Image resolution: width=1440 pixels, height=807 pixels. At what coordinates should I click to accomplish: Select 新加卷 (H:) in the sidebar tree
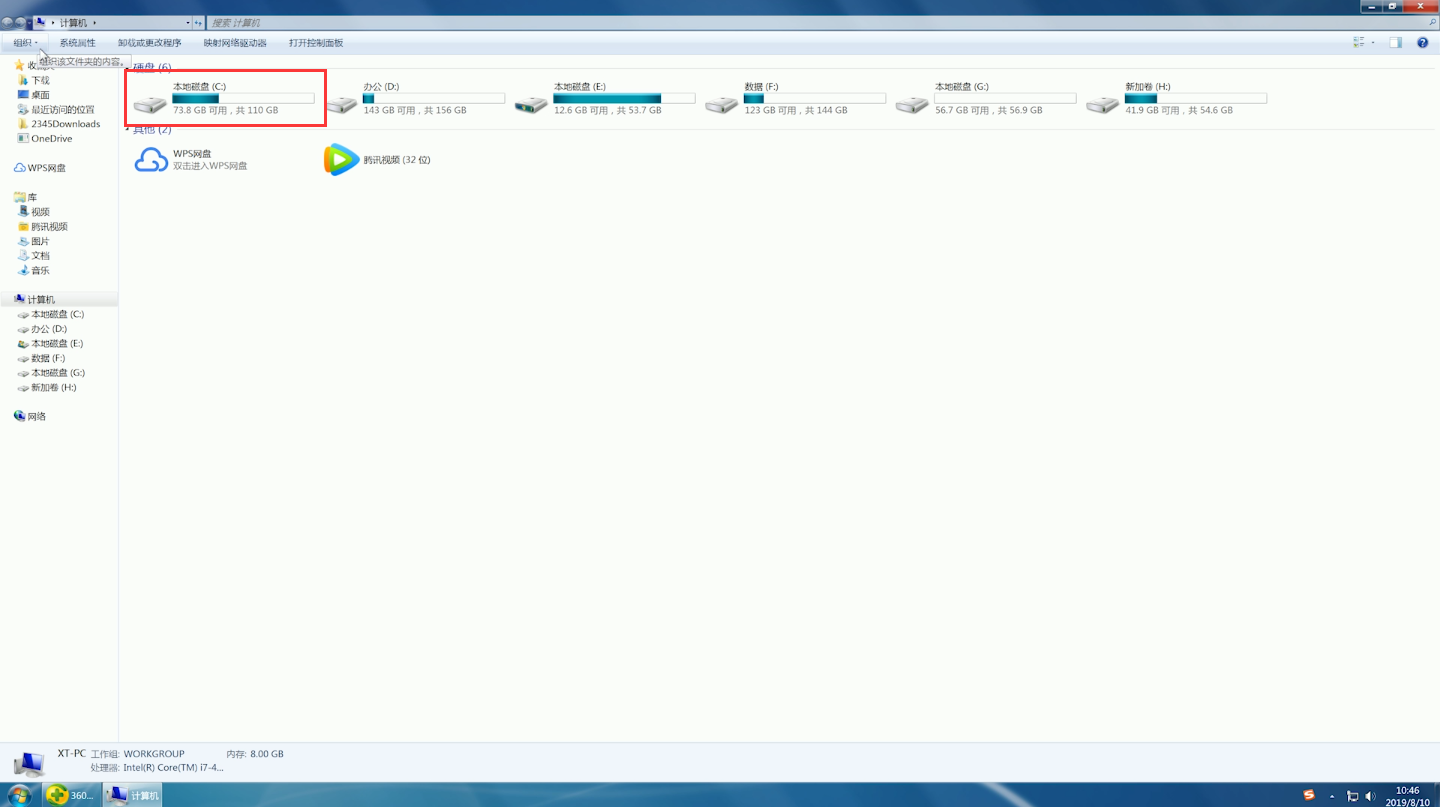(x=47, y=387)
